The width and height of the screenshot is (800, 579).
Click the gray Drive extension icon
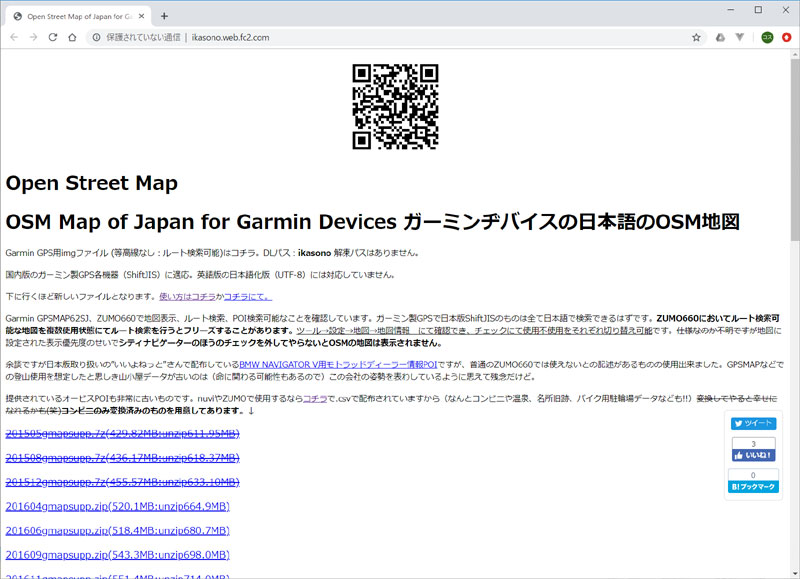pyautogui.click(x=720, y=37)
